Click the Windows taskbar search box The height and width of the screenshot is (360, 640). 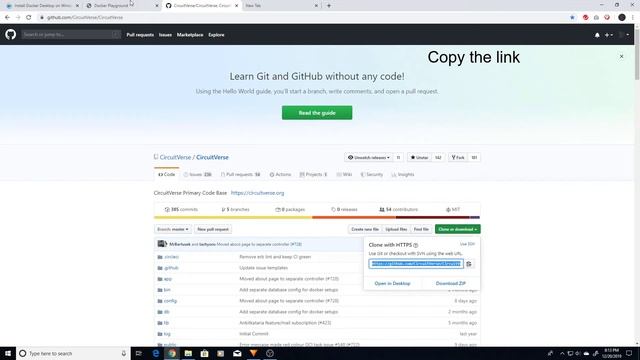click(x=73, y=353)
